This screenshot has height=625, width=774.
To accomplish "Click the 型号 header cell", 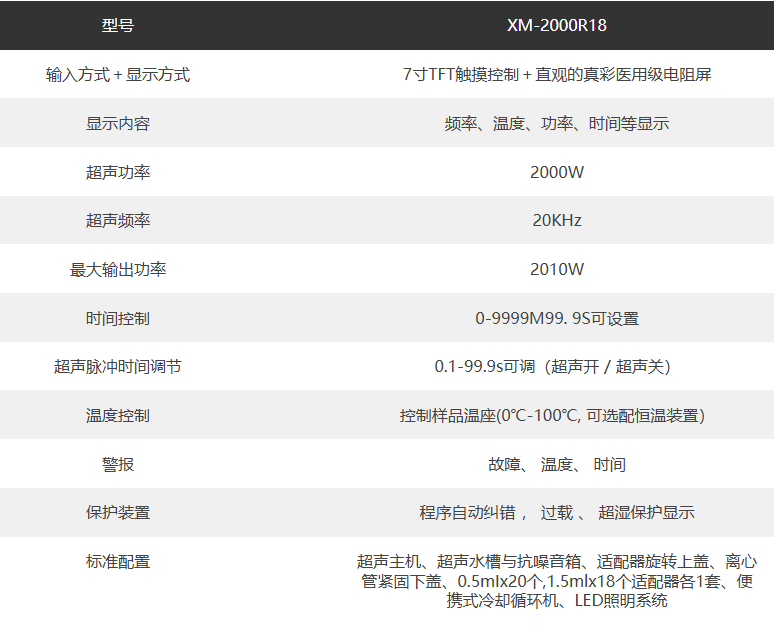I will click(117, 26).
